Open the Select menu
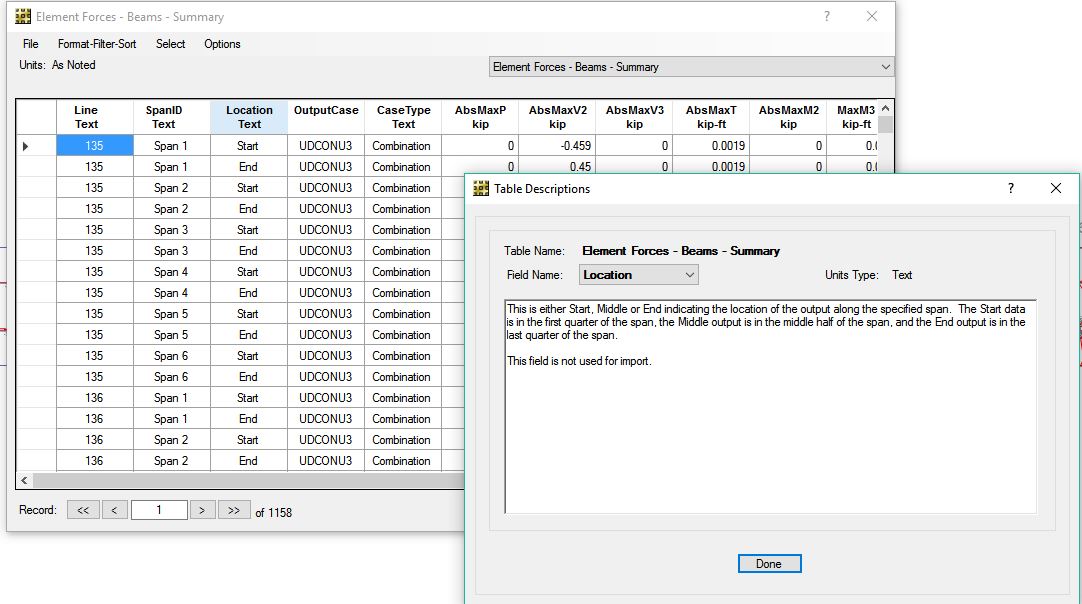 tap(170, 43)
